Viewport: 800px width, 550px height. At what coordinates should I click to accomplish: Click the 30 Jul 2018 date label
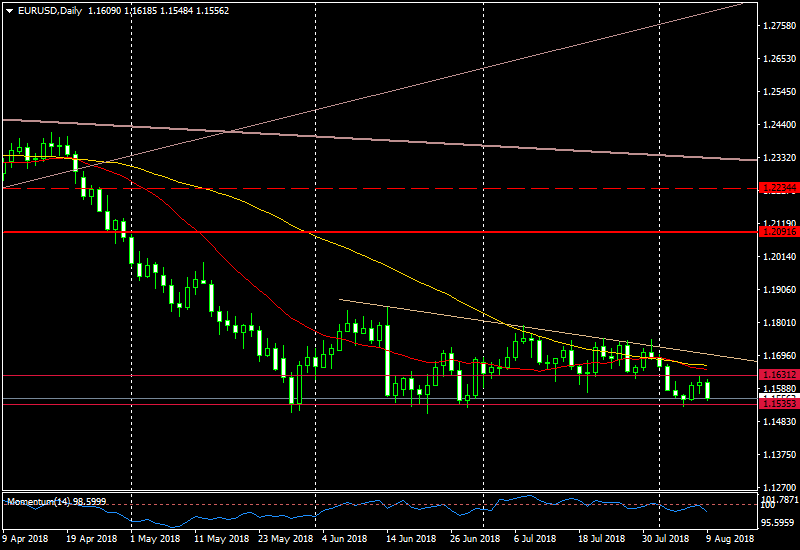click(x=666, y=539)
